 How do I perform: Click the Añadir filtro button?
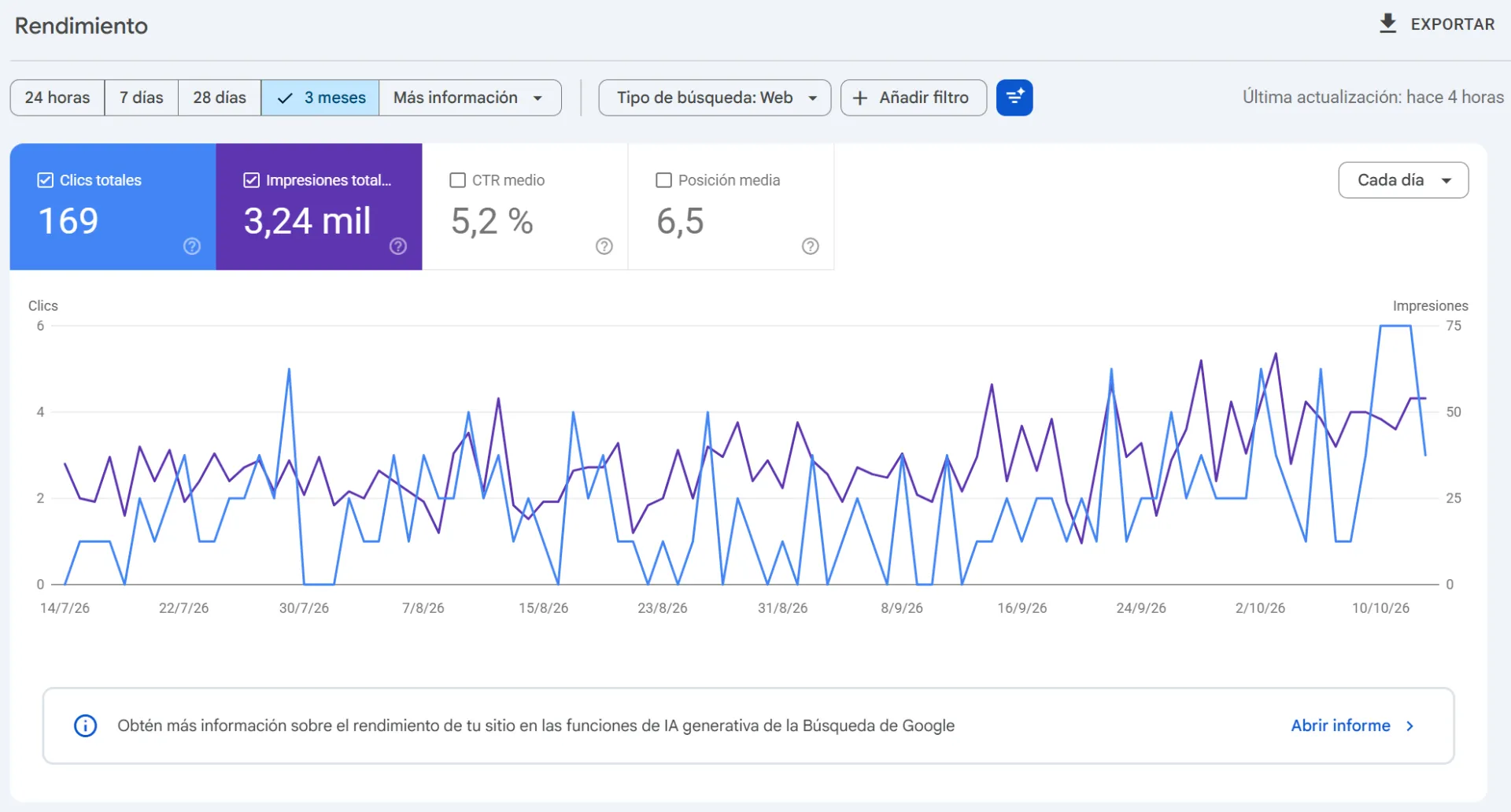pyautogui.click(x=914, y=98)
